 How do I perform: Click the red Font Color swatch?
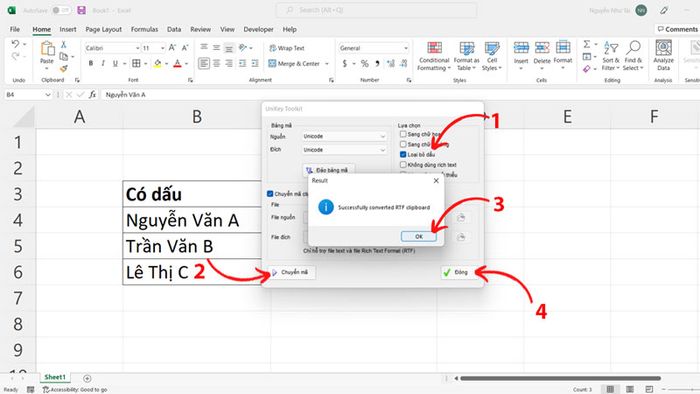(177, 64)
